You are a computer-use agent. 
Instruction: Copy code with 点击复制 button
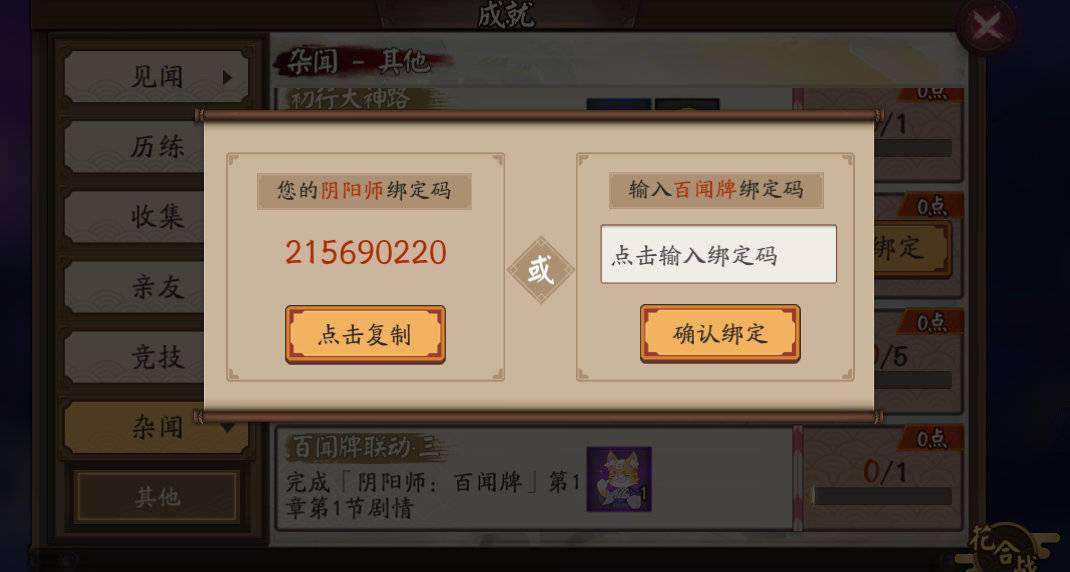(x=365, y=334)
